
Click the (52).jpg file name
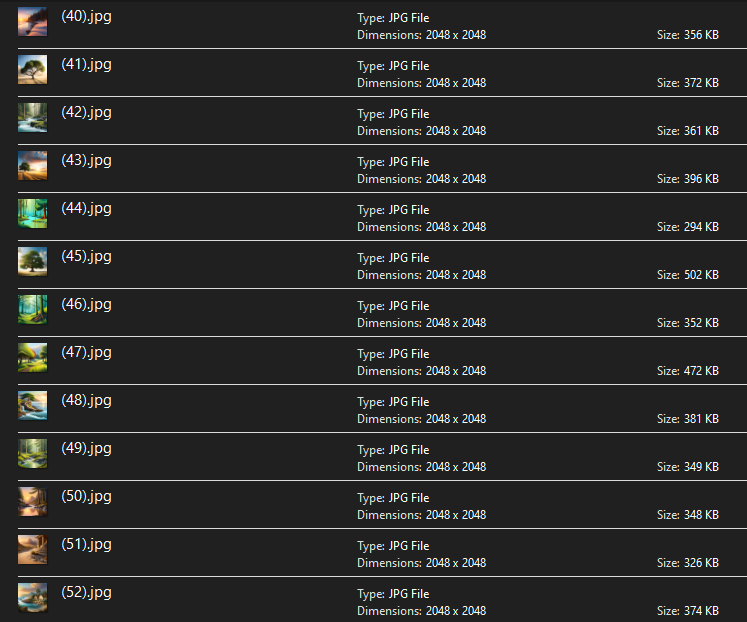pyautogui.click(x=86, y=592)
